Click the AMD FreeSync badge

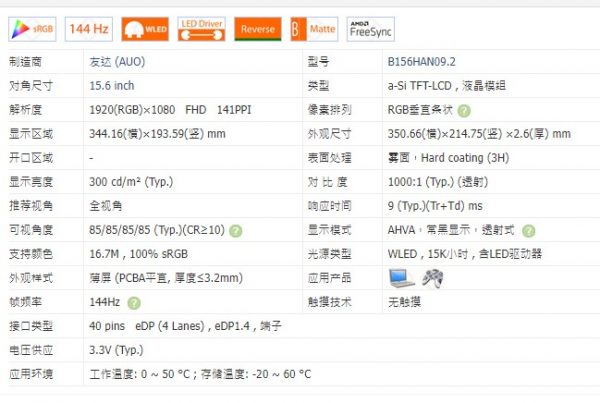[x=371, y=29]
